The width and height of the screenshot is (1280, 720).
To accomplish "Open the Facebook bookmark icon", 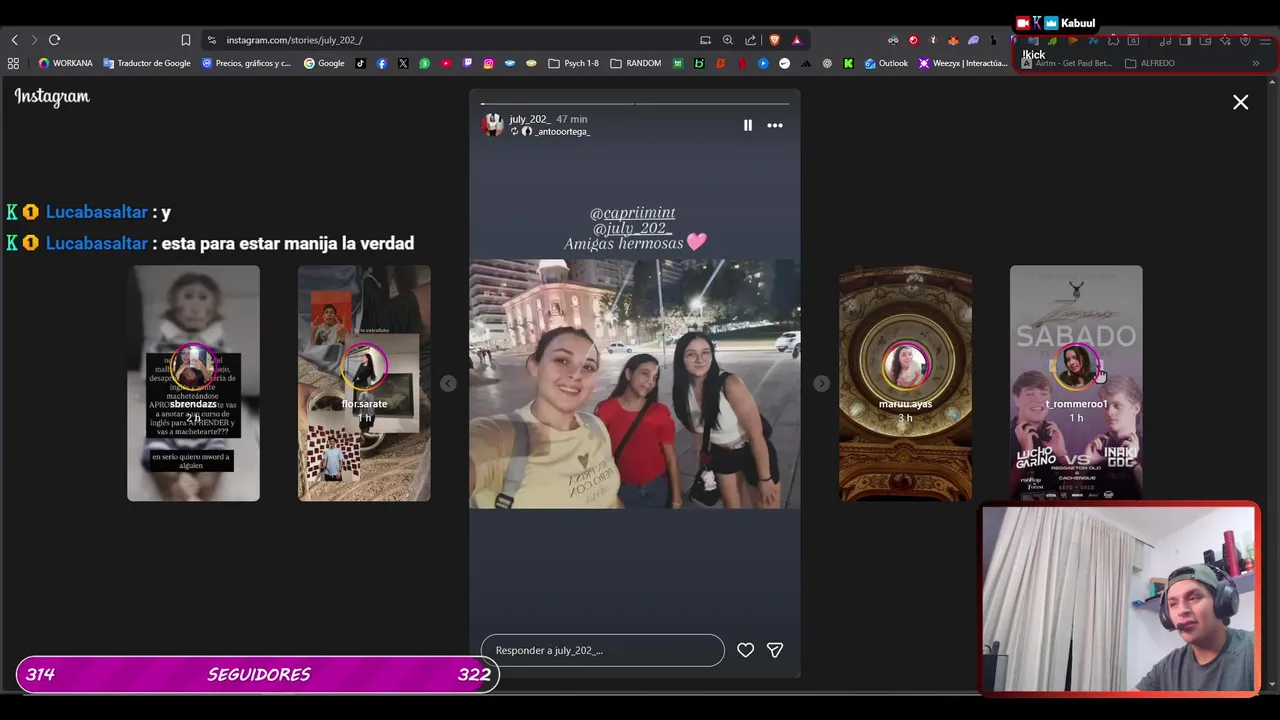I will tap(382, 63).
